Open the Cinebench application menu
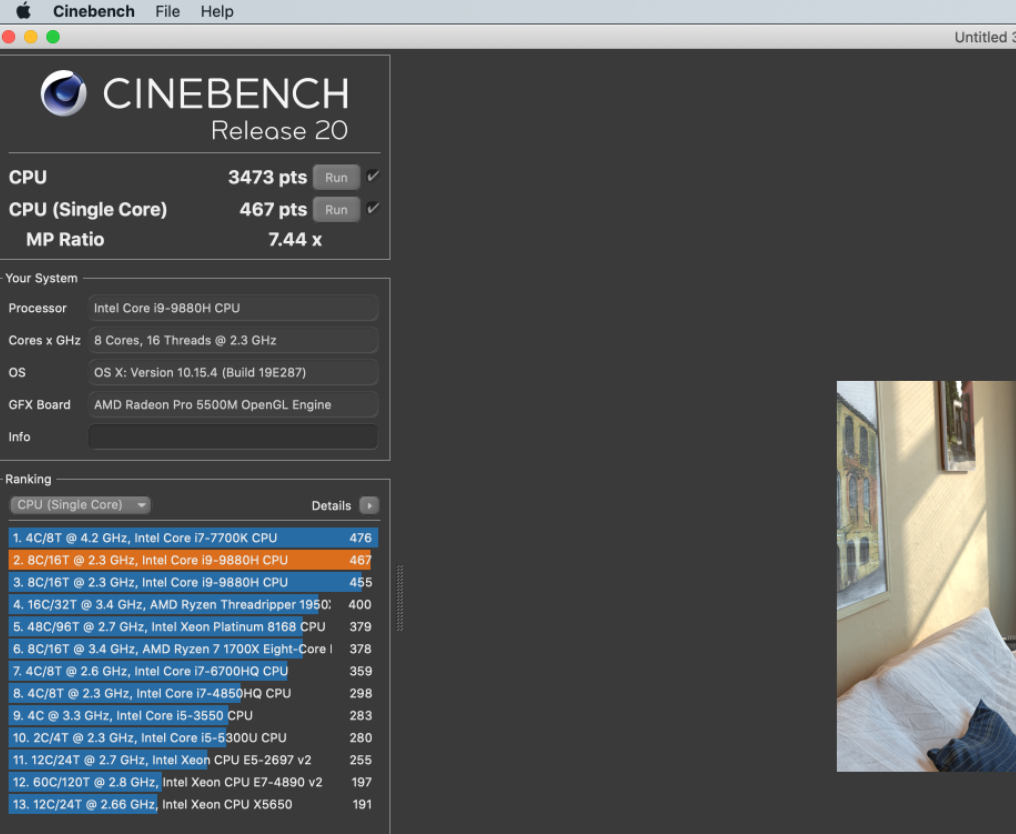The height and width of the screenshot is (834, 1016). coord(93,11)
